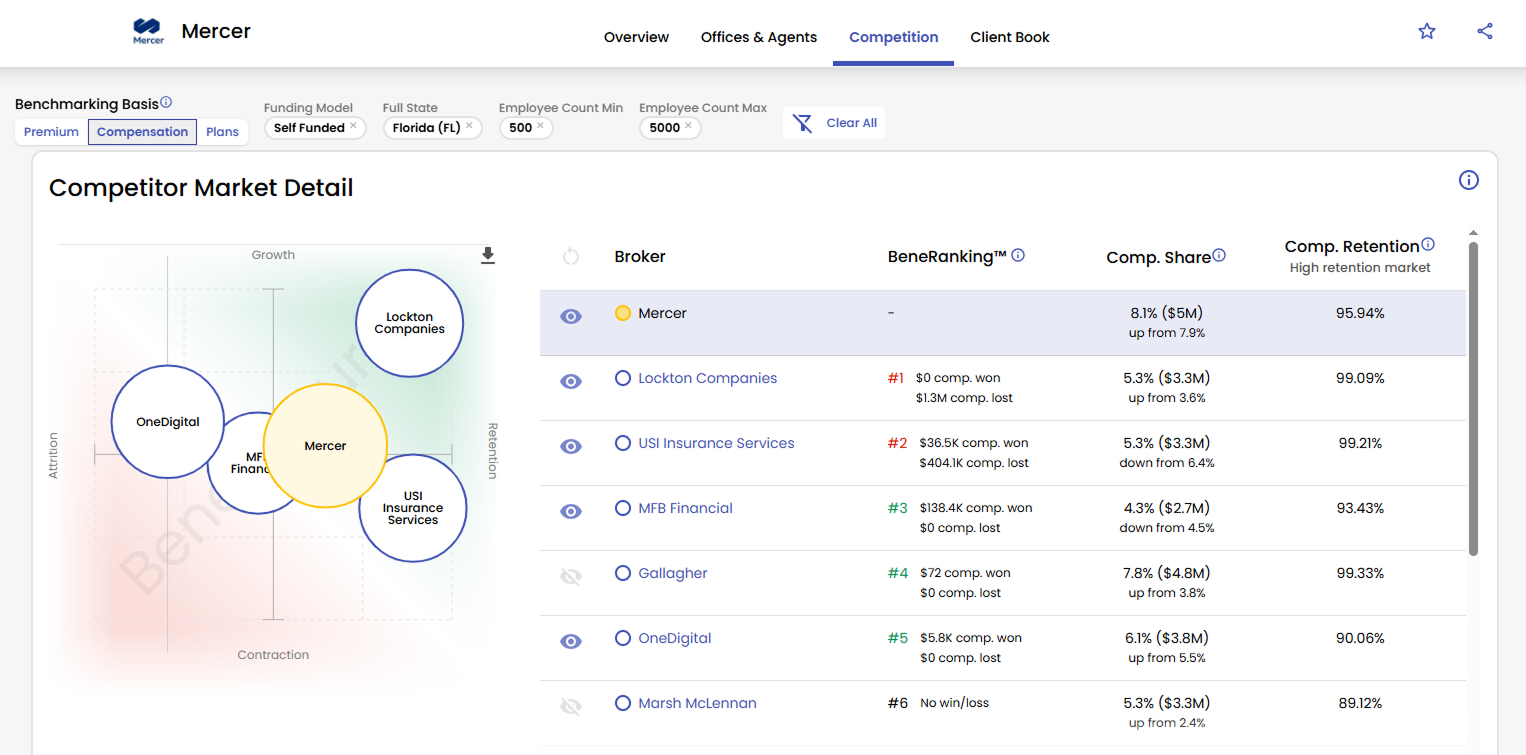Click info icon beside Comp. Share
This screenshot has height=755, width=1526.
[1218, 255]
